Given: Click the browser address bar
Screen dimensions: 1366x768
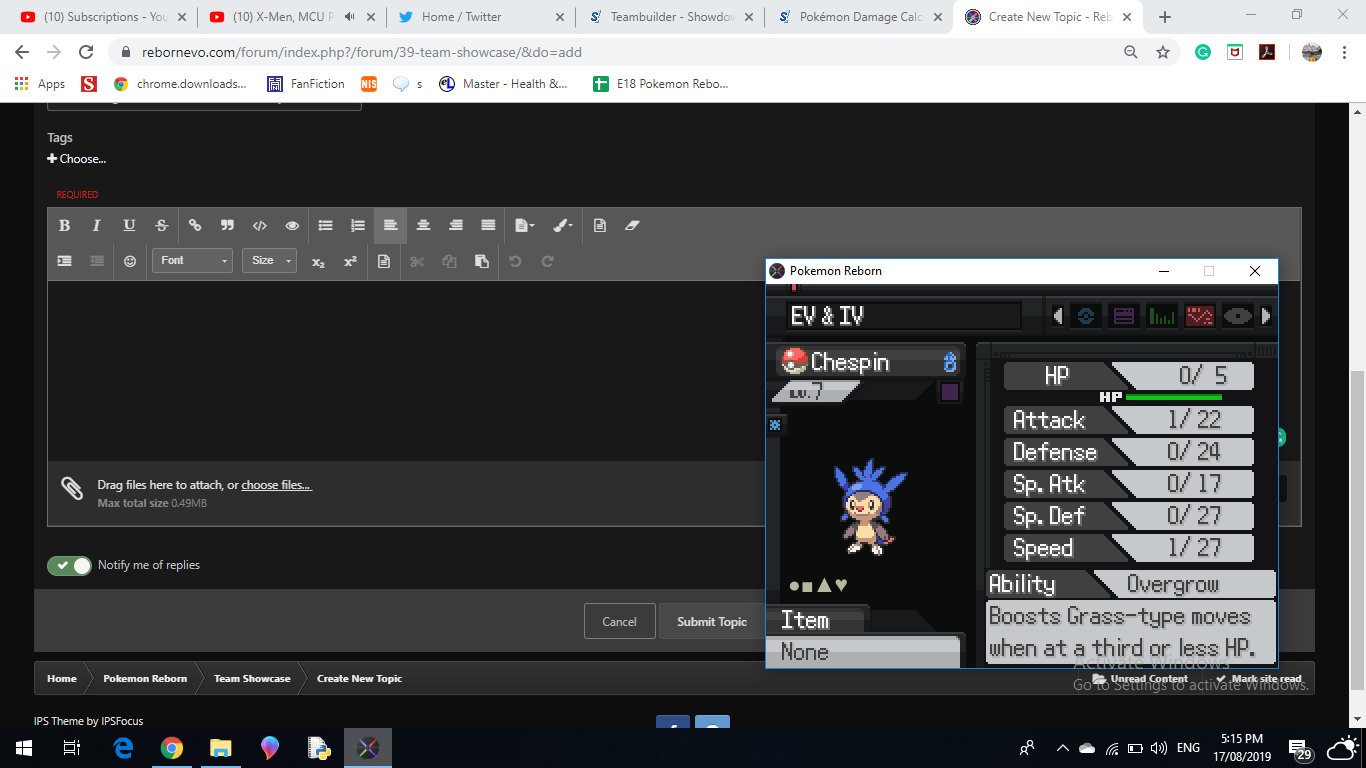Looking at the screenshot, I should [x=620, y=52].
